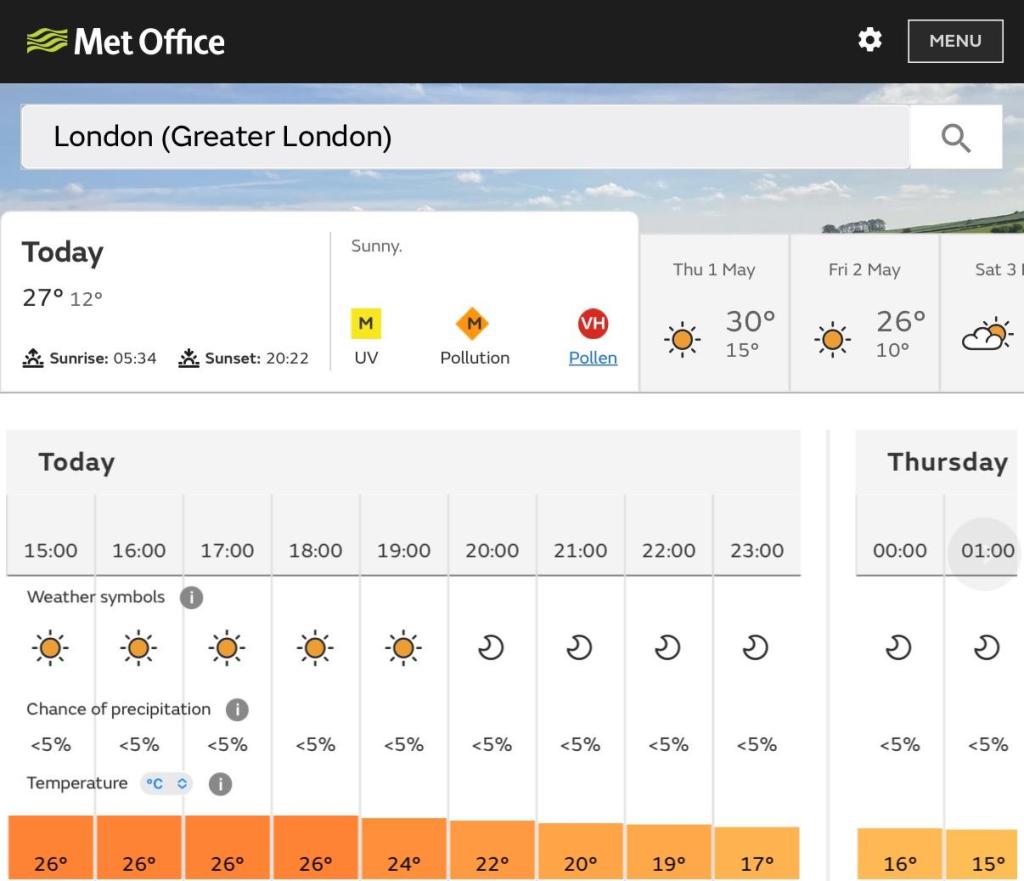
Task: Click the yellow UV index badge
Action: pyautogui.click(x=366, y=324)
